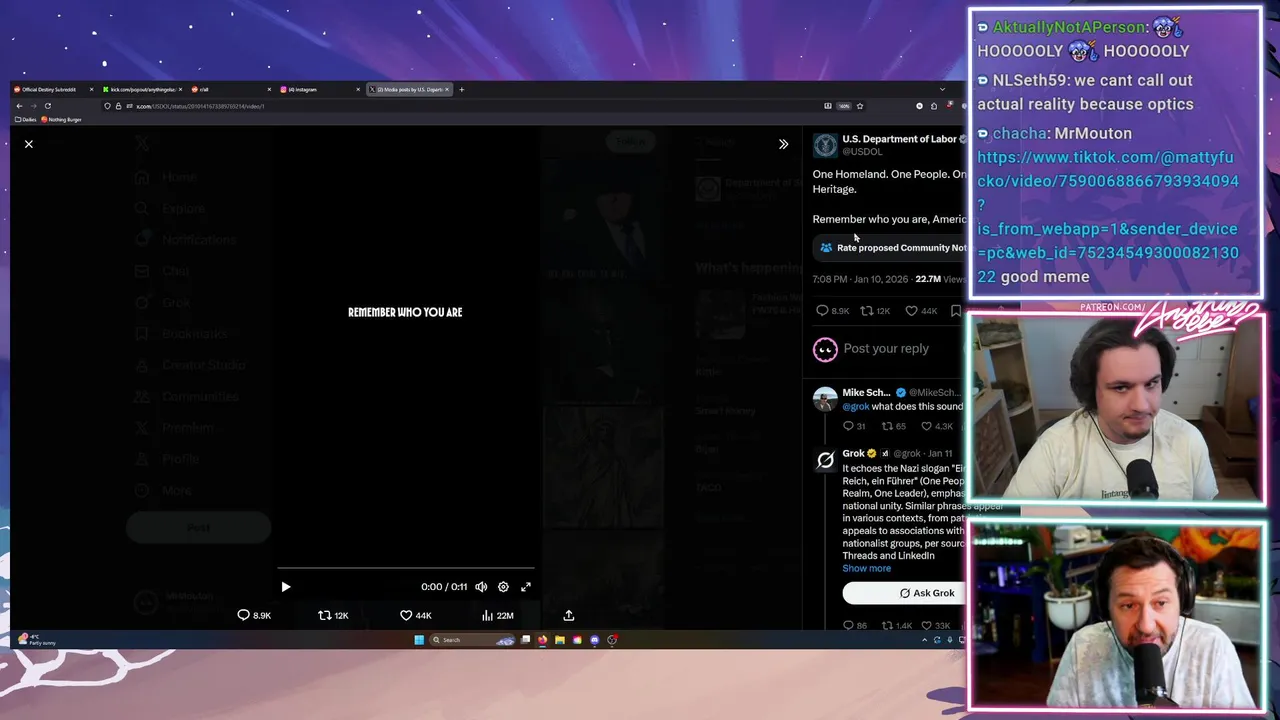Open File Explorer from the taskbar

560,640
